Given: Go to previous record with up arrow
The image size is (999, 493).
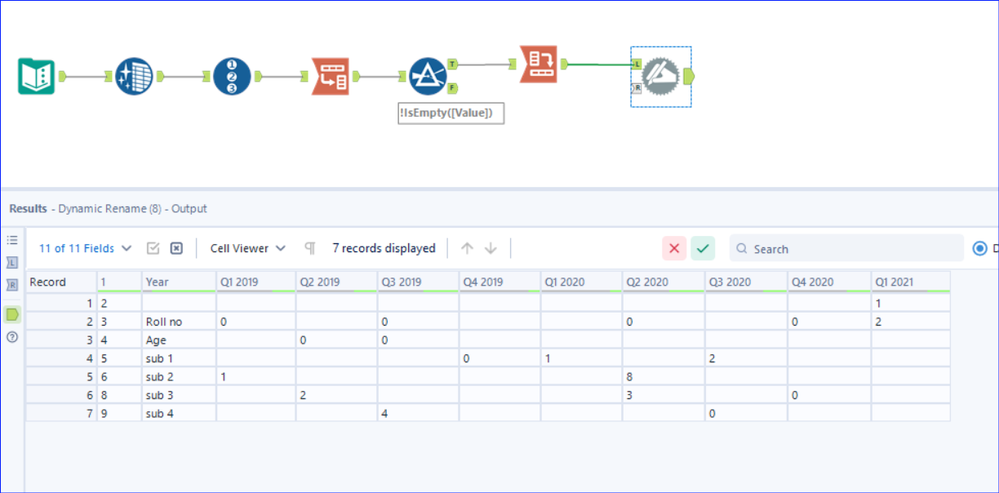Looking at the screenshot, I should coord(467,248).
